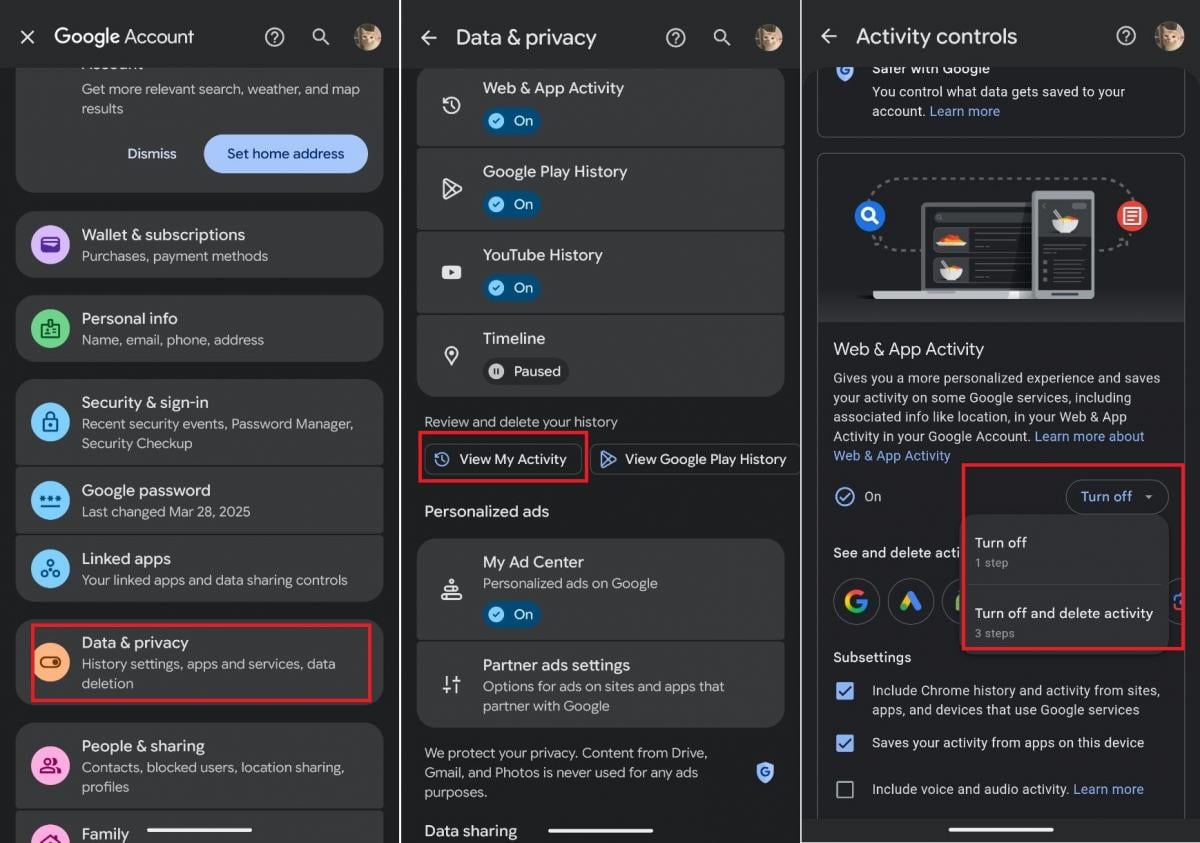The width and height of the screenshot is (1200, 843).
Task: Open the Turn off dropdown button
Action: point(1116,497)
